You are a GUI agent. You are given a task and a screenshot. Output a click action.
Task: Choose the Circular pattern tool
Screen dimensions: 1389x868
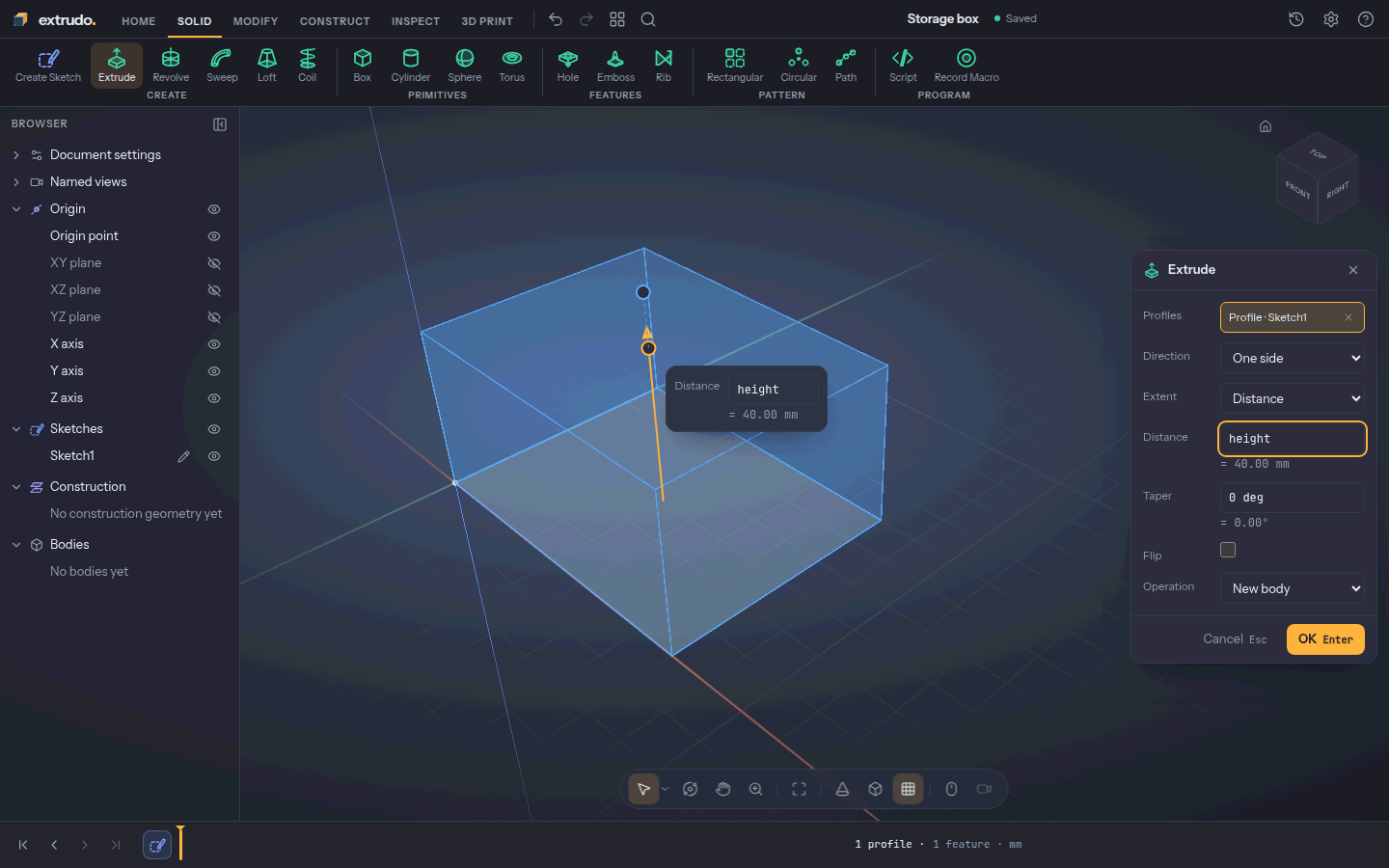(799, 66)
